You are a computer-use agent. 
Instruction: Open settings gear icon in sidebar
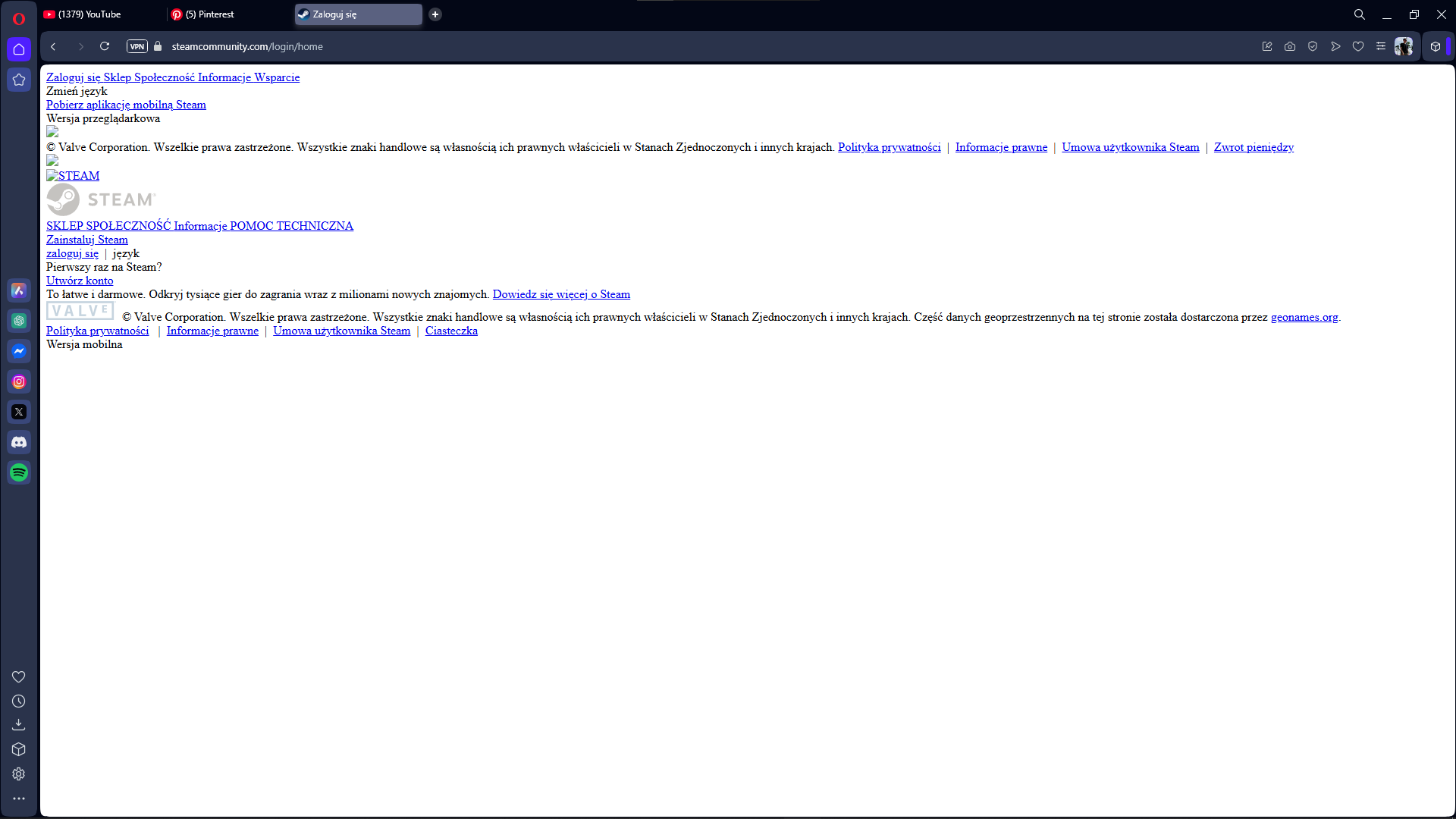[19, 773]
